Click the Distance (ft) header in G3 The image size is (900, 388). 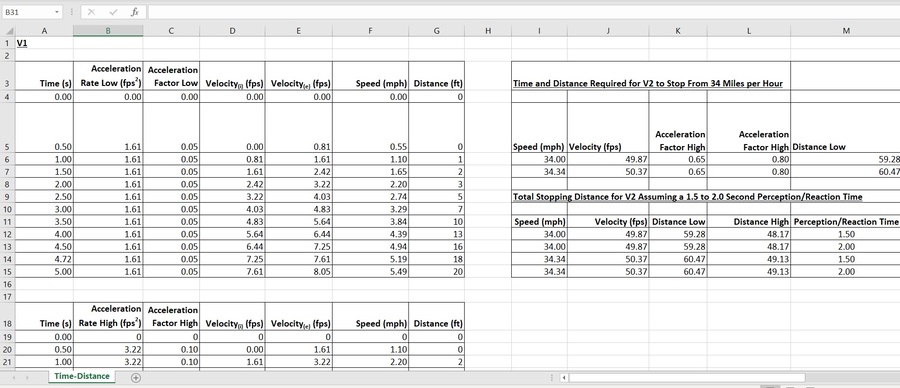click(436, 76)
